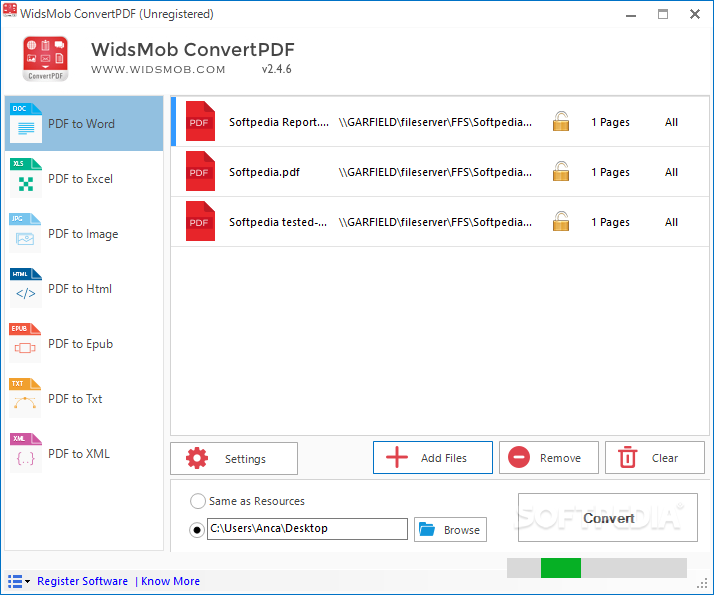714x595 pixels.
Task: Maximize the WidsMob ConvertPDF window
Action: click(663, 15)
